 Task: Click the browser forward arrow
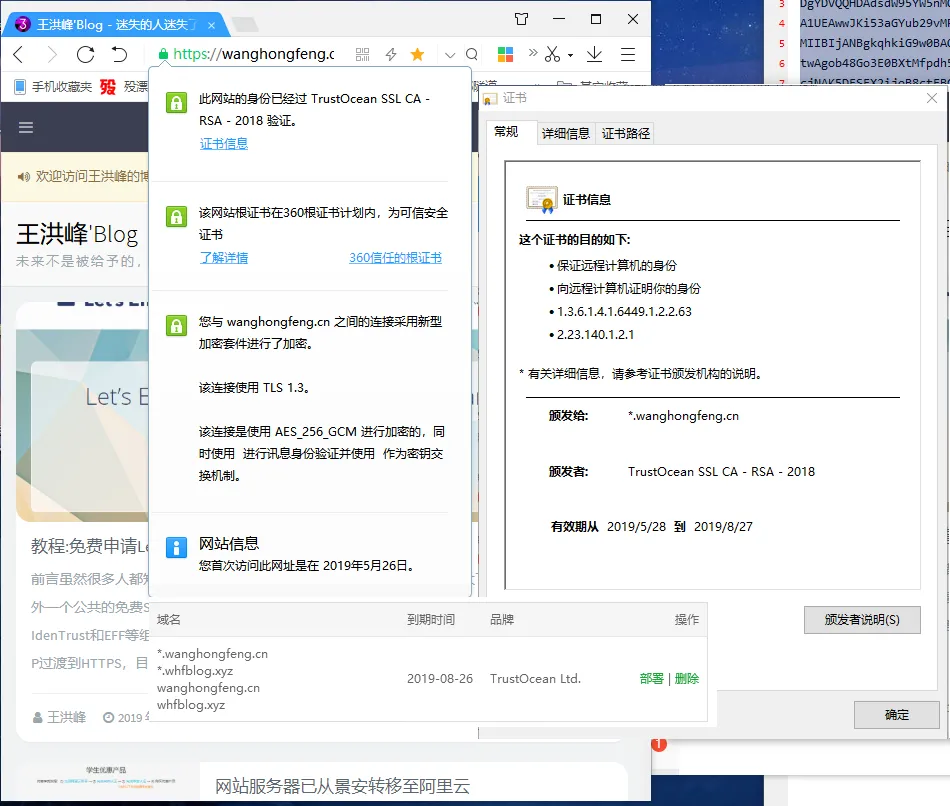coord(51,55)
